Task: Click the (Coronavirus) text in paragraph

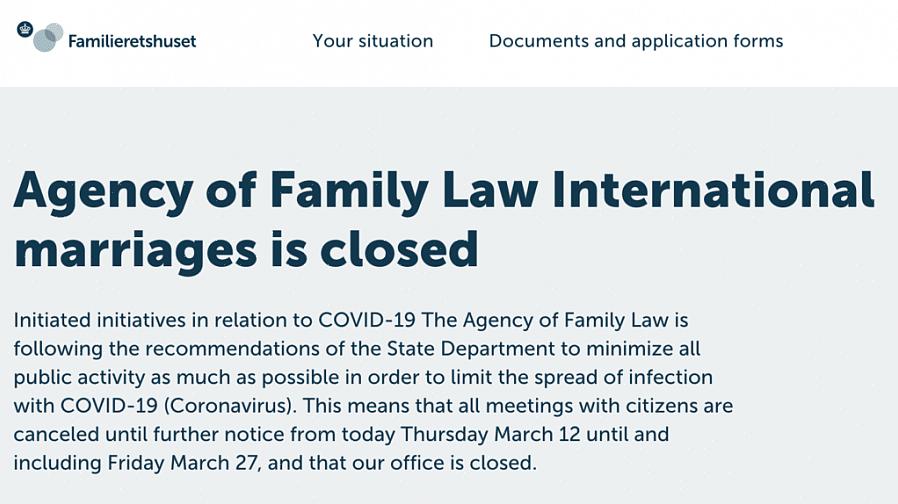Action: (227, 407)
